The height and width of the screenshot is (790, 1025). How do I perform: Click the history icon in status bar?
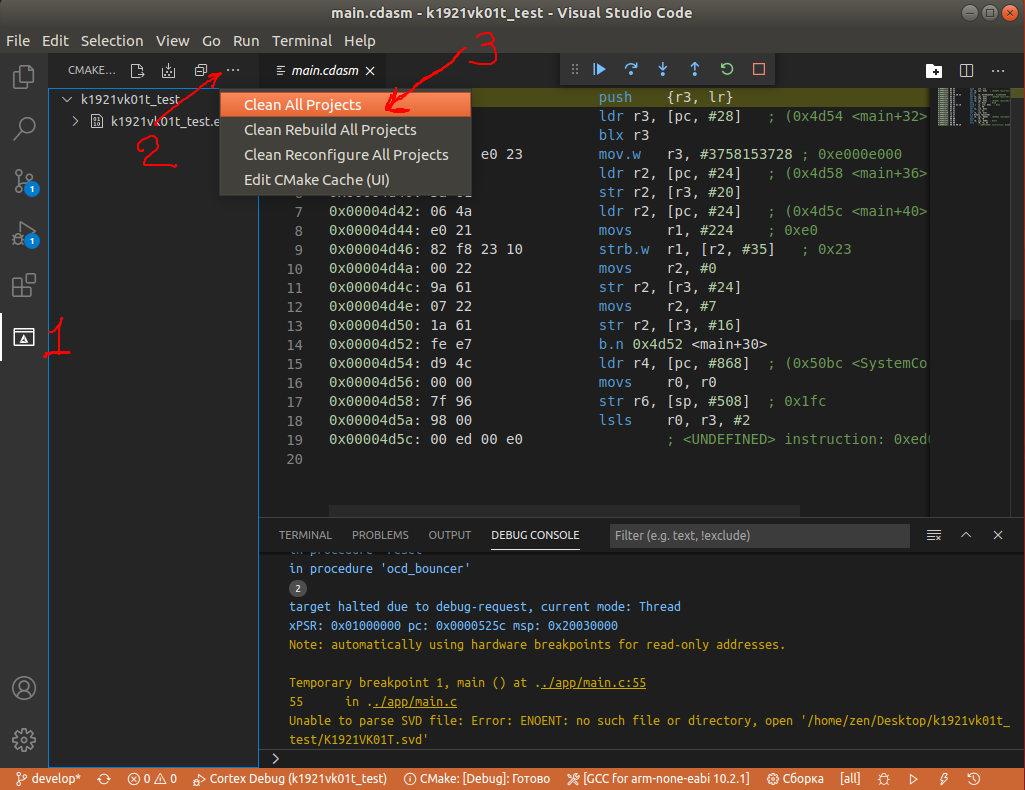pyautogui.click(x=973, y=779)
